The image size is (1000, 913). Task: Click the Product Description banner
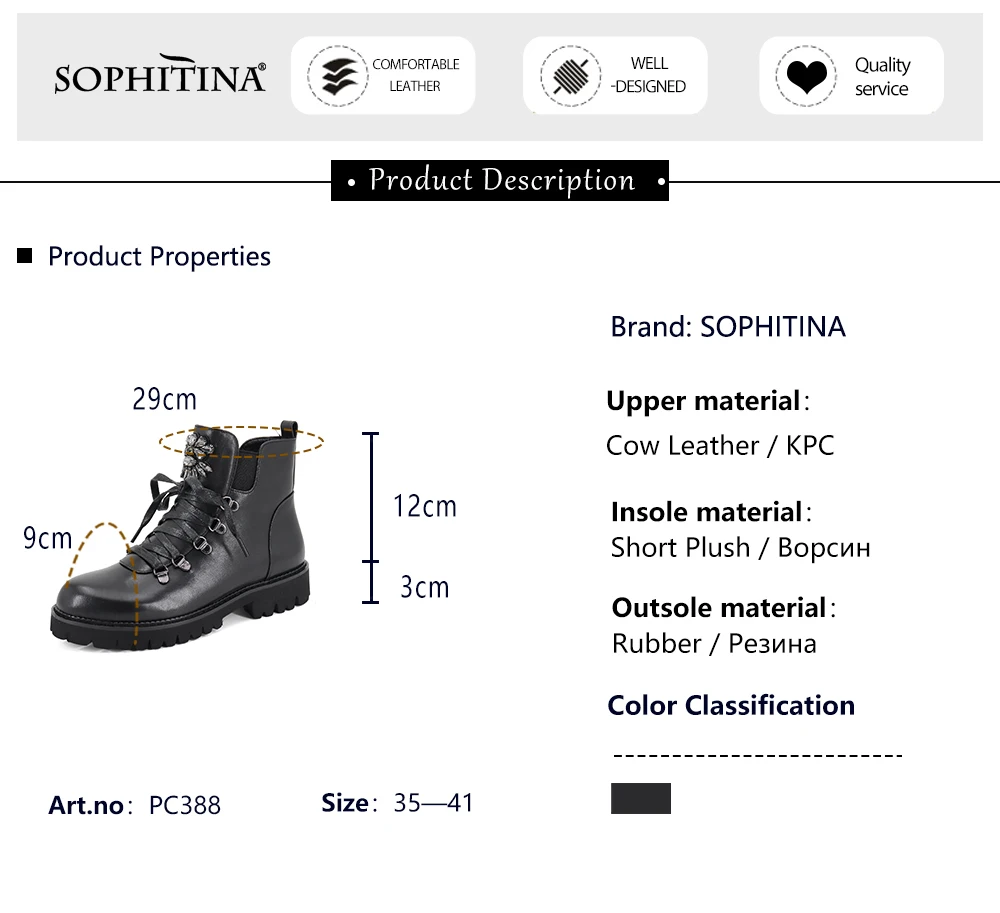499,180
